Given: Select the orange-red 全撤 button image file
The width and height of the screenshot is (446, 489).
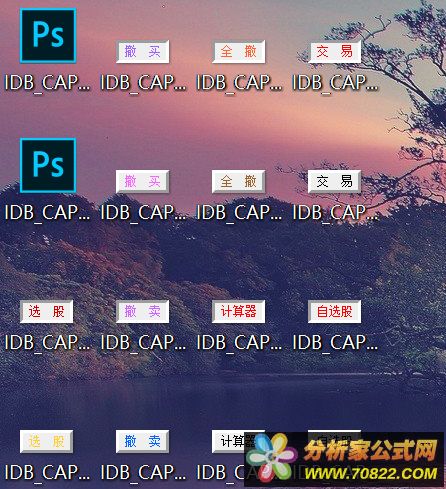Looking at the screenshot, I should click(239, 52).
